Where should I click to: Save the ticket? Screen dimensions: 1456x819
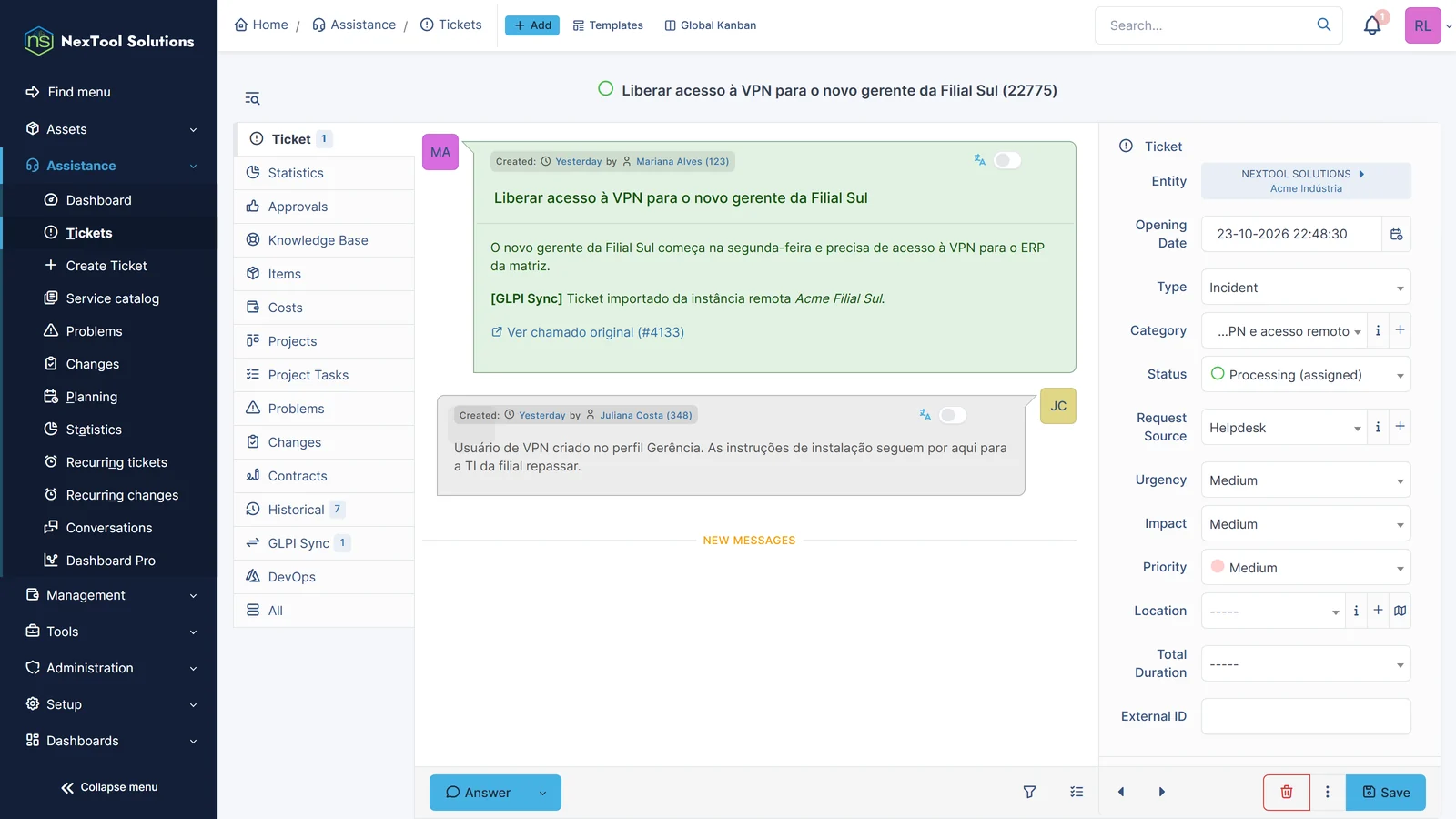(x=1386, y=793)
